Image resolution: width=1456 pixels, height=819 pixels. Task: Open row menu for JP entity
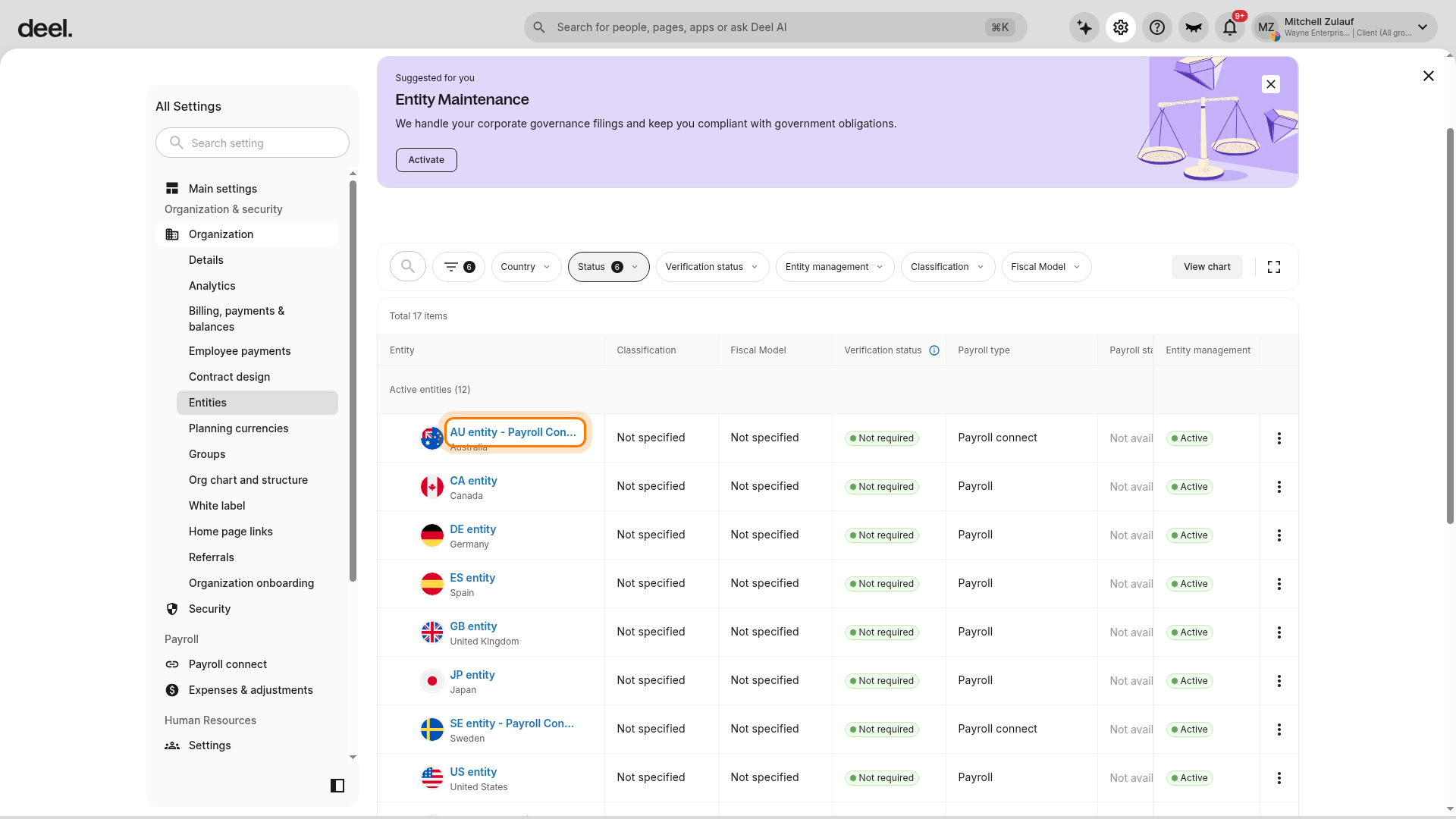point(1279,681)
